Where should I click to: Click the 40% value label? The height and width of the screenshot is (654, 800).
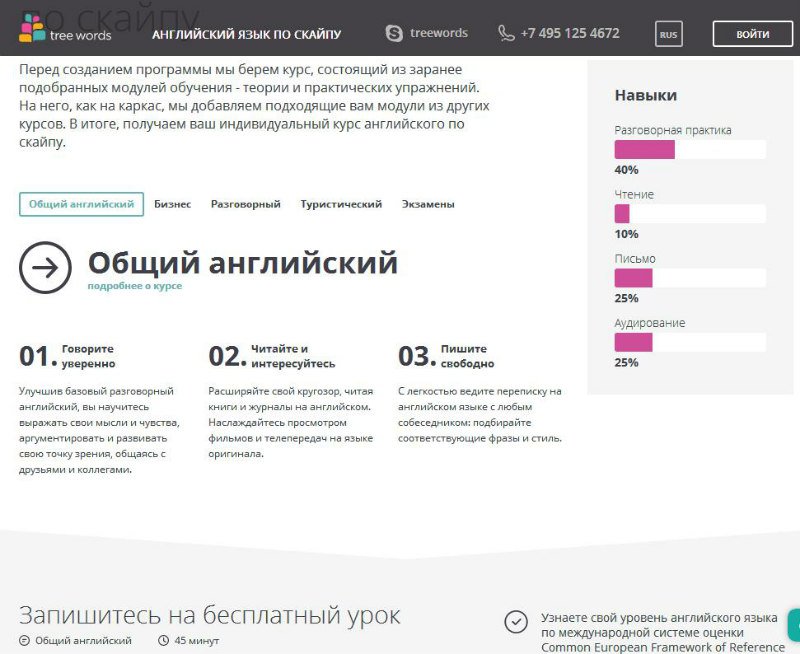coord(627,170)
